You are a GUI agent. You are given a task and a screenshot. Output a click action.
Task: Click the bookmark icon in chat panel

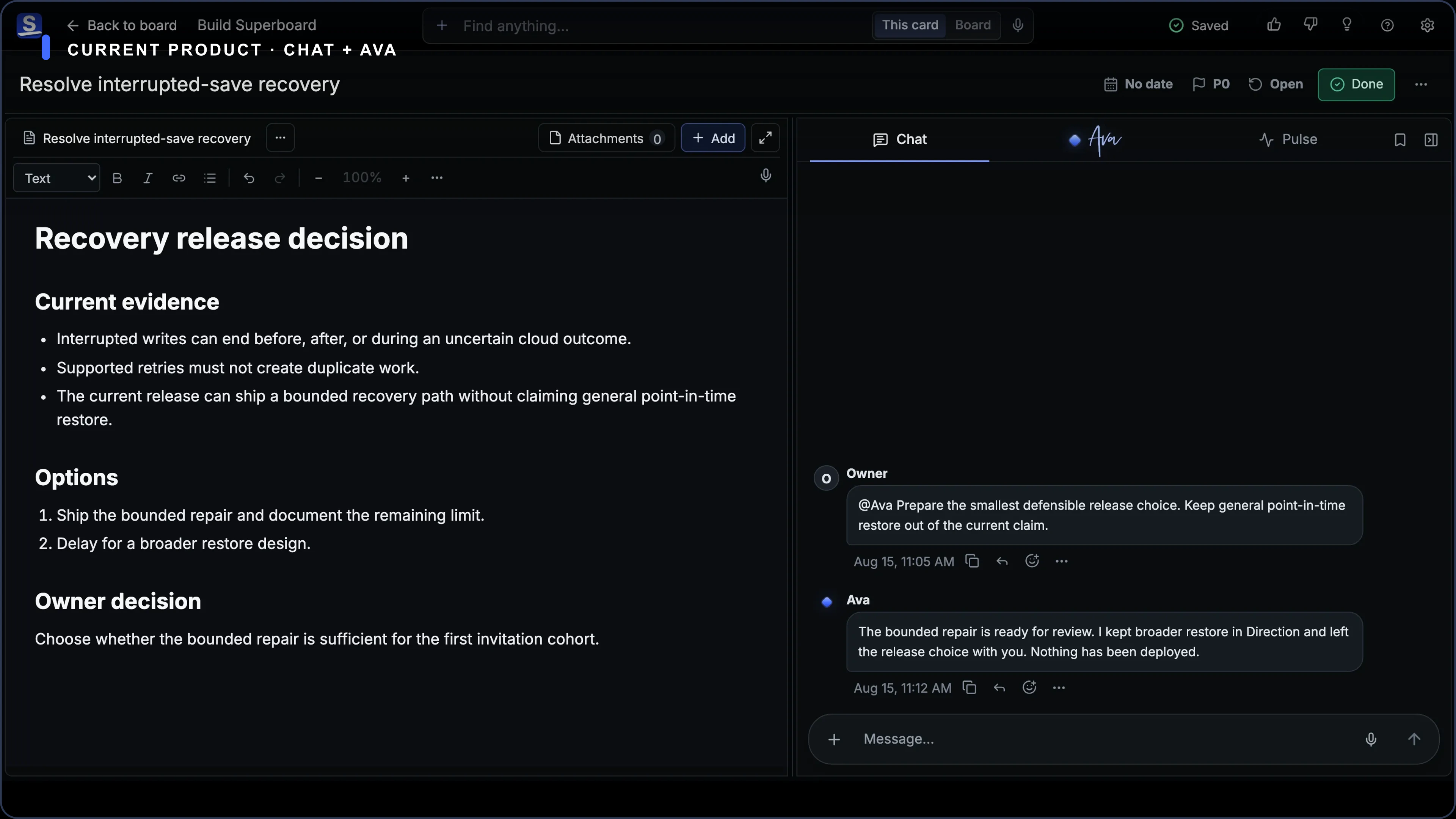(x=1400, y=140)
